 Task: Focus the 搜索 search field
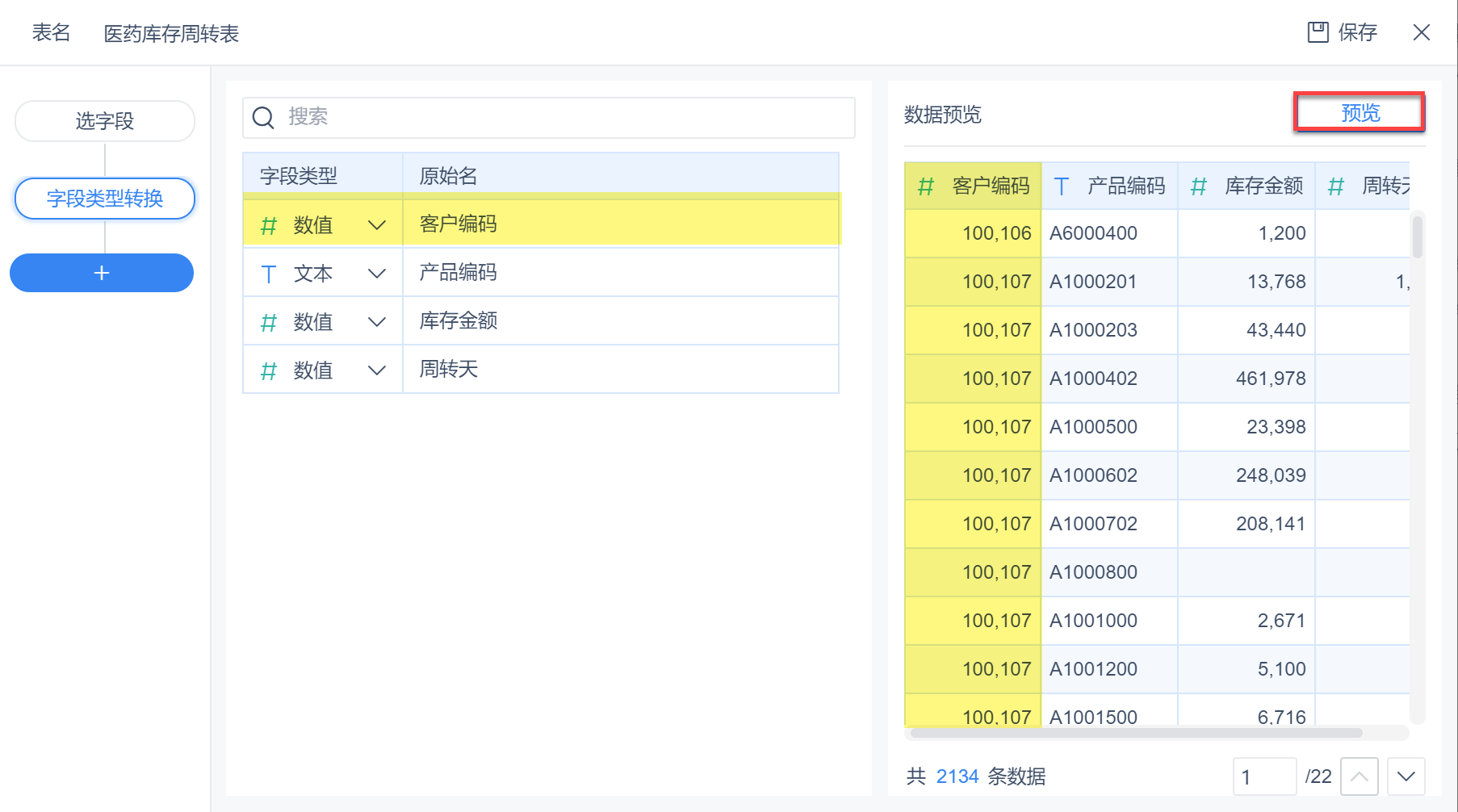(565, 118)
